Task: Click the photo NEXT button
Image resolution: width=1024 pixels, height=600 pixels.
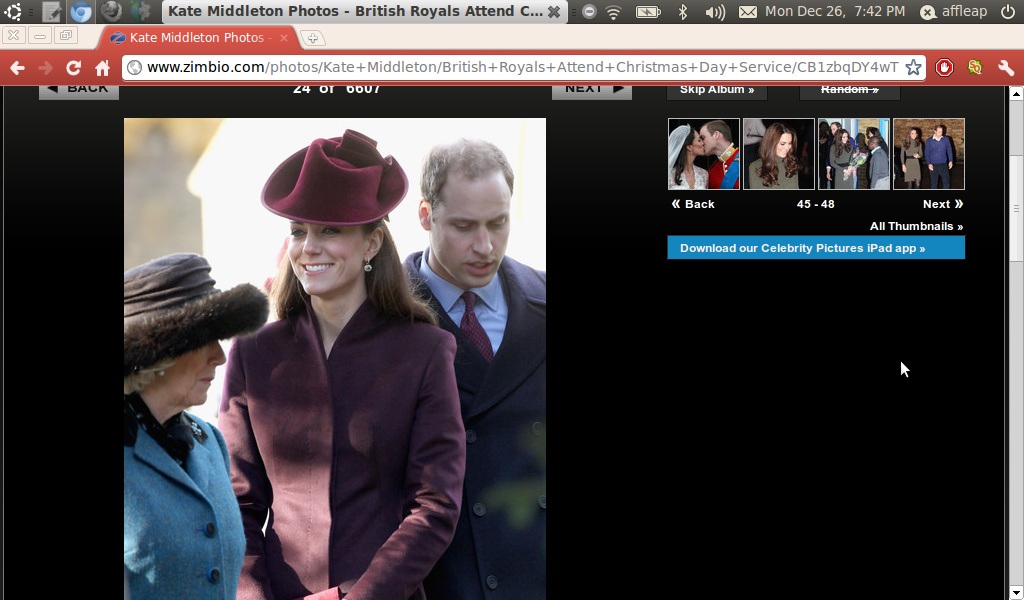Action: pos(592,92)
